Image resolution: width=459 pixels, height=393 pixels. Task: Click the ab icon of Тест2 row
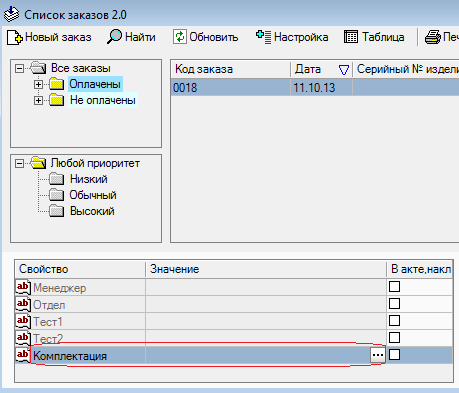click(23, 338)
